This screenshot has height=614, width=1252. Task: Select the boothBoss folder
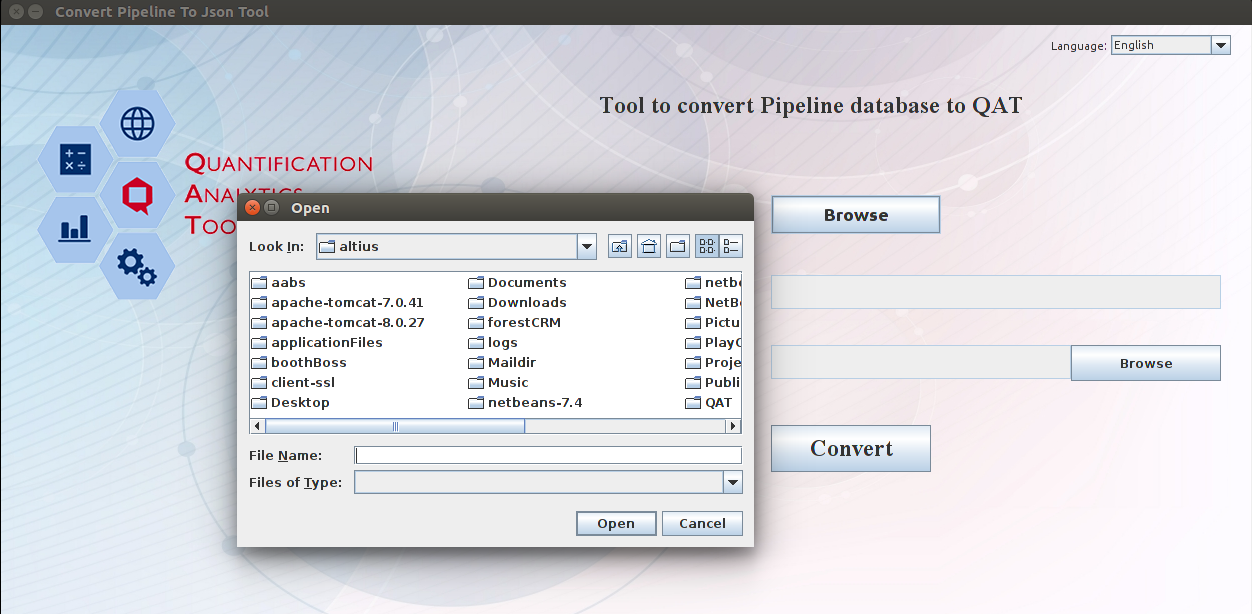299,363
